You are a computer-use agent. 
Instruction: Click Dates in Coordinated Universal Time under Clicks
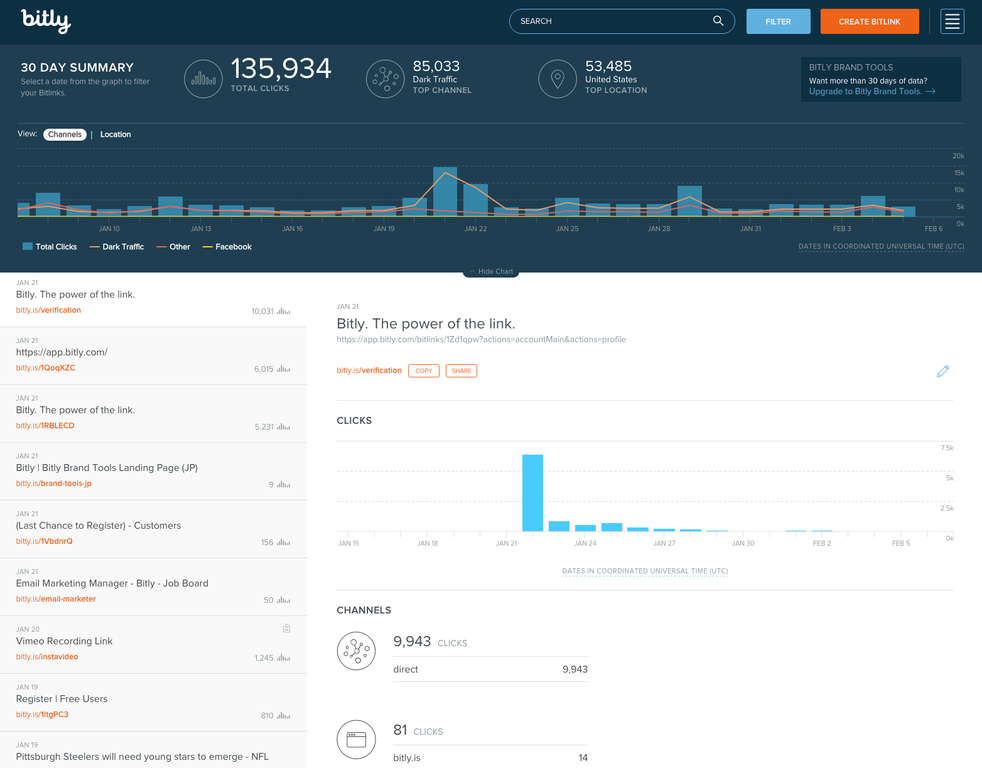[x=645, y=571]
